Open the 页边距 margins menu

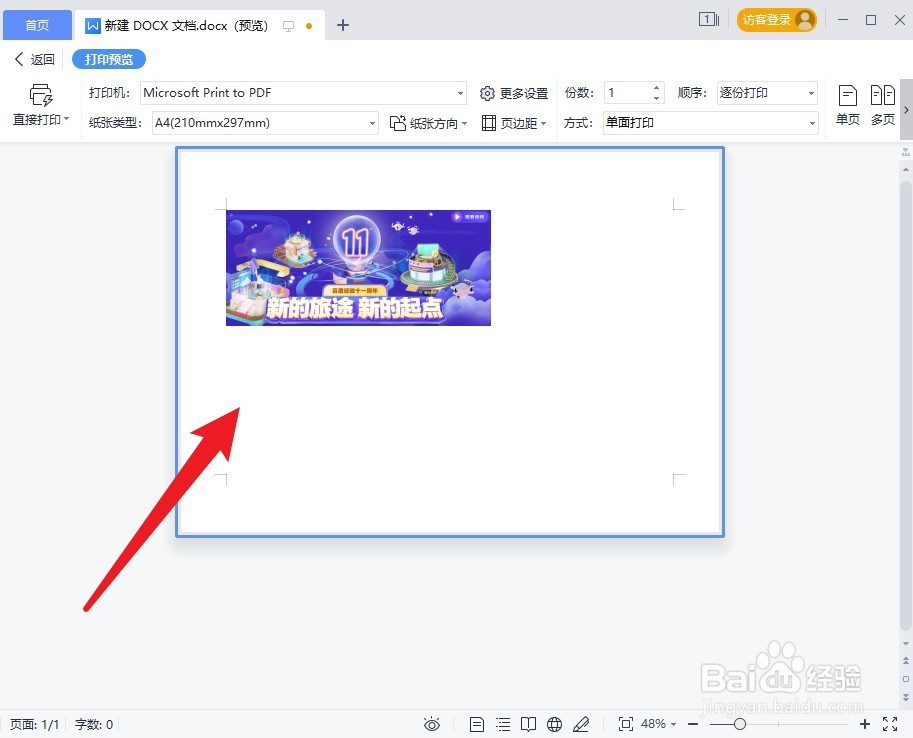514,123
